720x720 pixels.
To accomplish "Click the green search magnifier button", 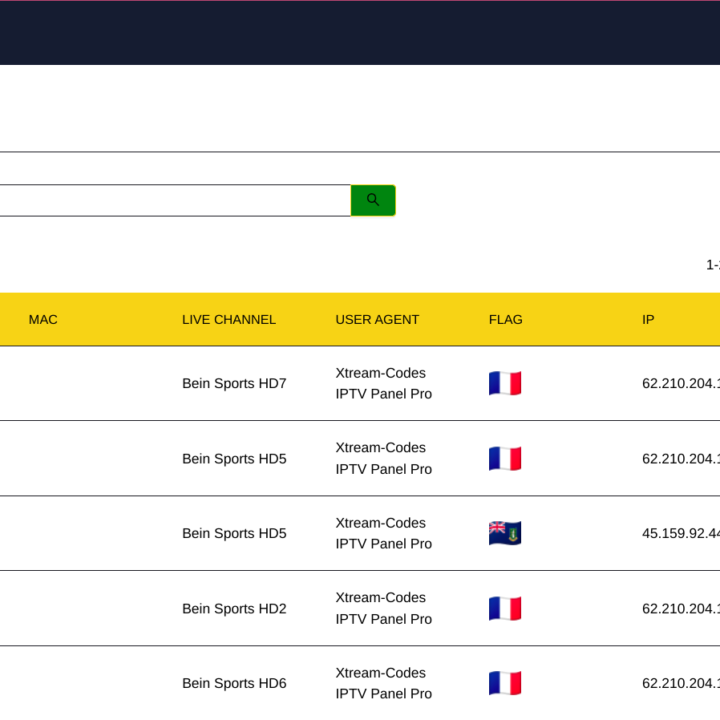I will tap(373, 200).
